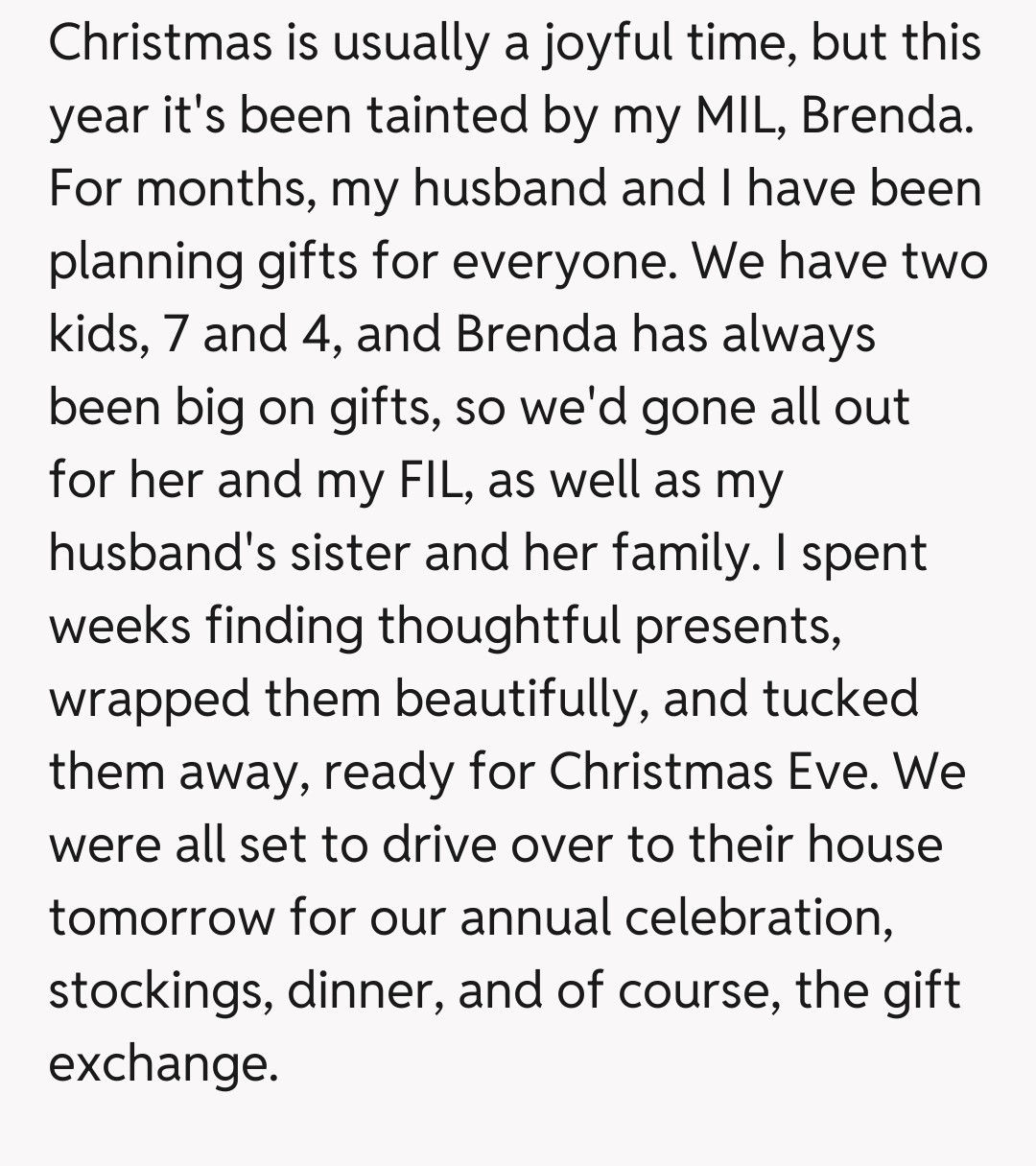
Task: Click the word "wrapped" in the text
Action: click(149, 700)
